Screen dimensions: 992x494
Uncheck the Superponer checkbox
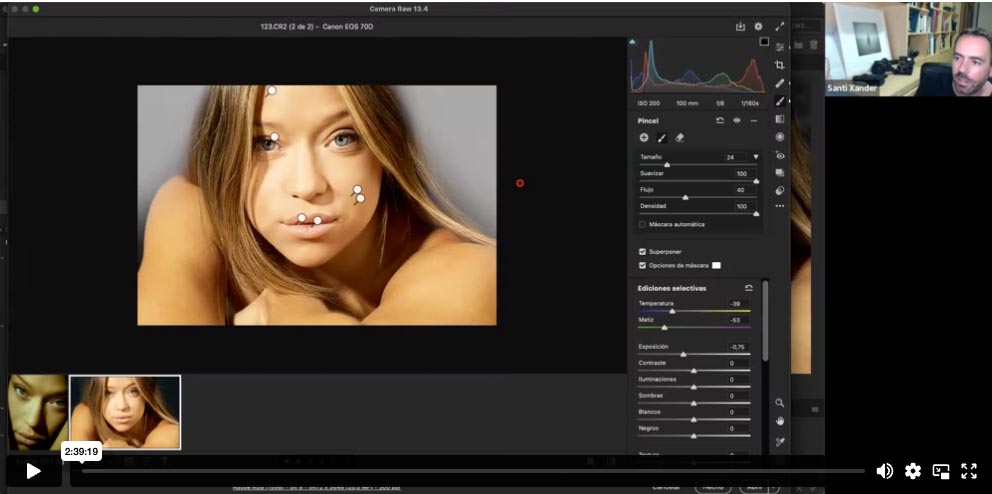point(643,252)
